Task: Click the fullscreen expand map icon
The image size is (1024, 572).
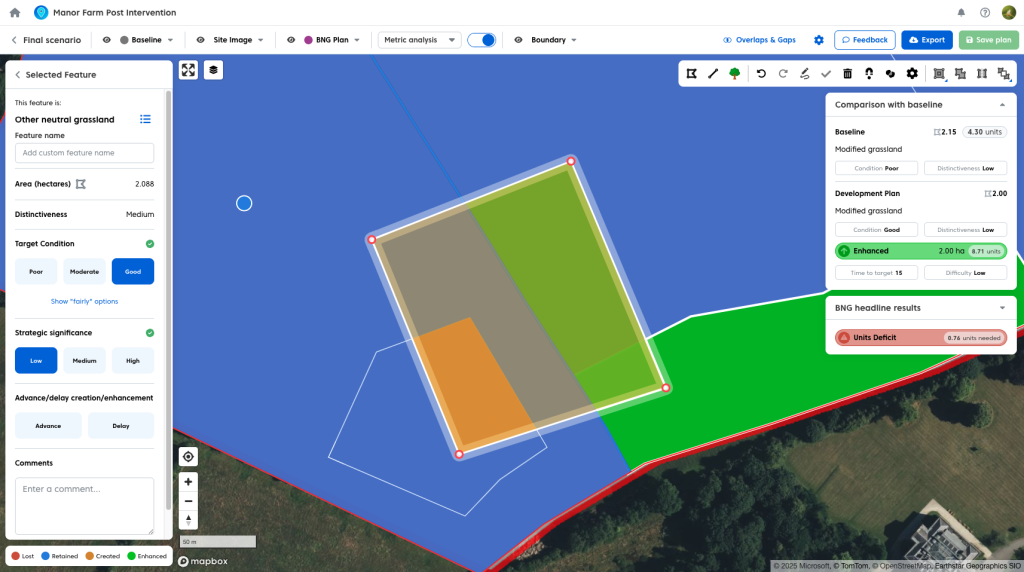Action: point(188,70)
